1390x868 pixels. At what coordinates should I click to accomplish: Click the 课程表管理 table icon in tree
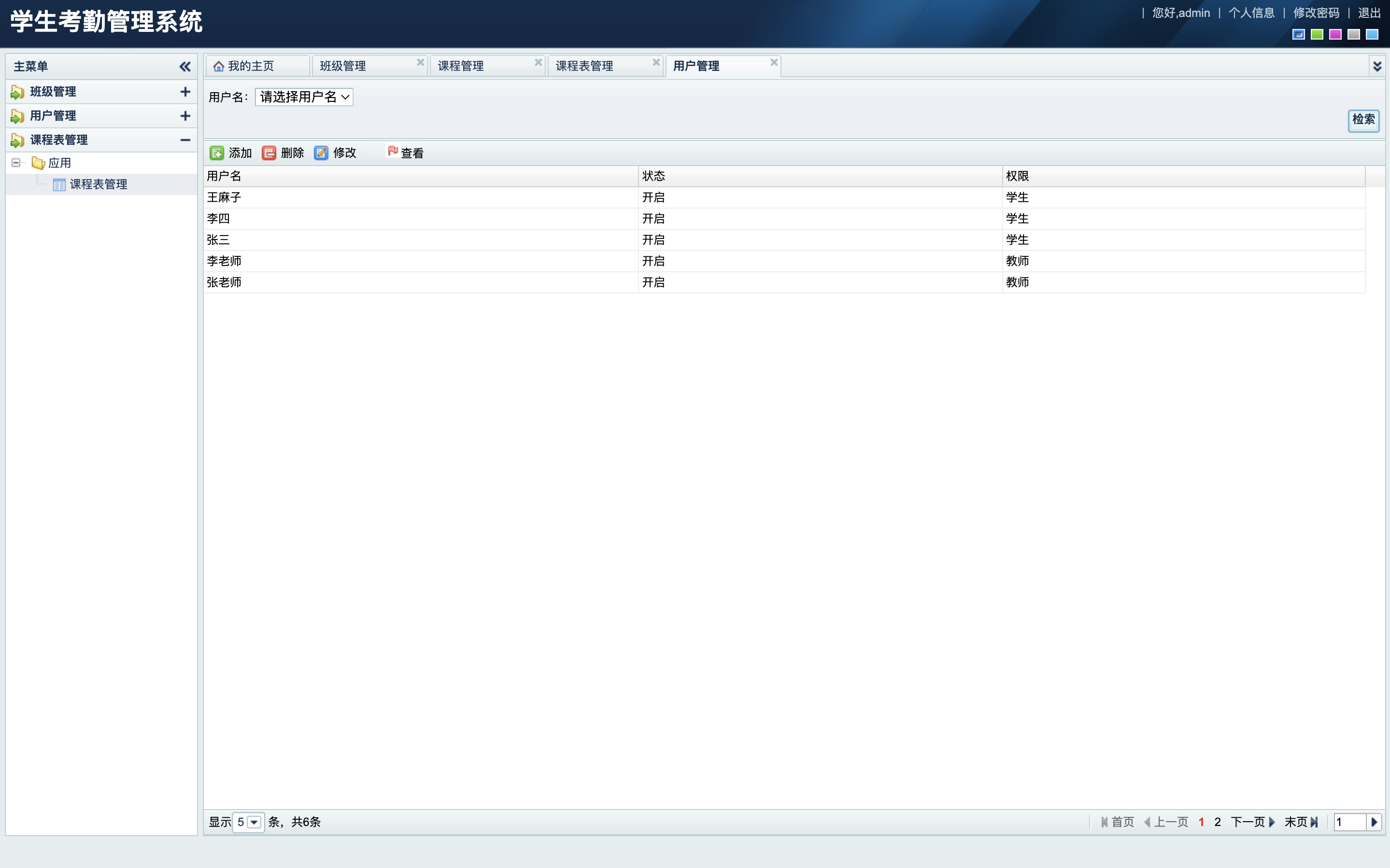59,185
